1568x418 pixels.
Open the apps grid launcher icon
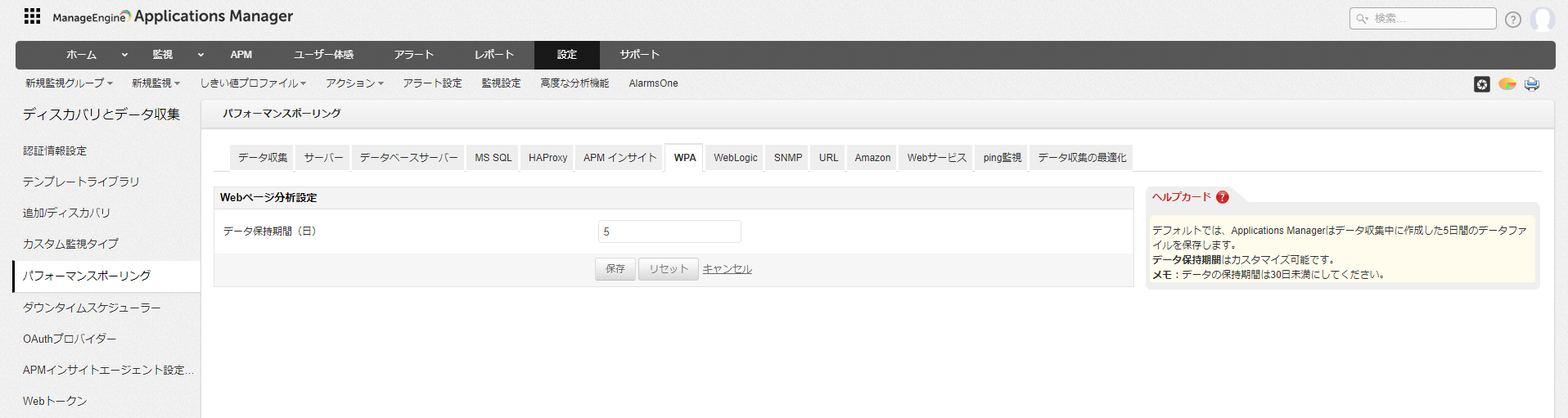click(x=32, y=16)
